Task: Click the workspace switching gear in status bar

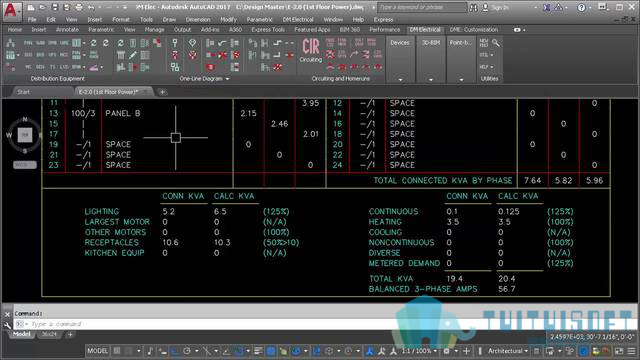Action: [446, 351]
